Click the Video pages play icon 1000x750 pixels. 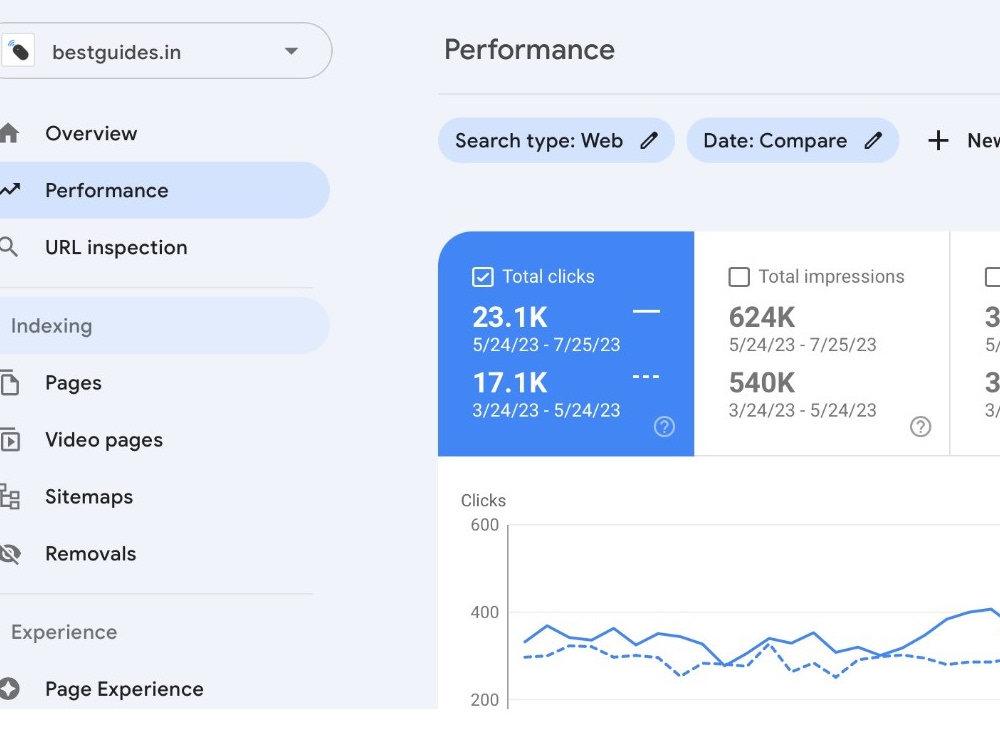click(x=10, y=440)
